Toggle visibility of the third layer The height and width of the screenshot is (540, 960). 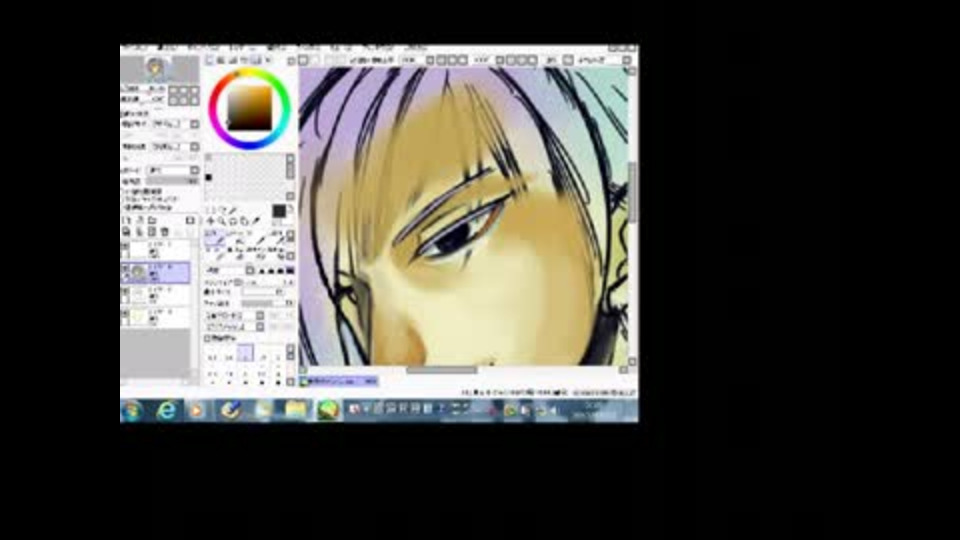125,292
